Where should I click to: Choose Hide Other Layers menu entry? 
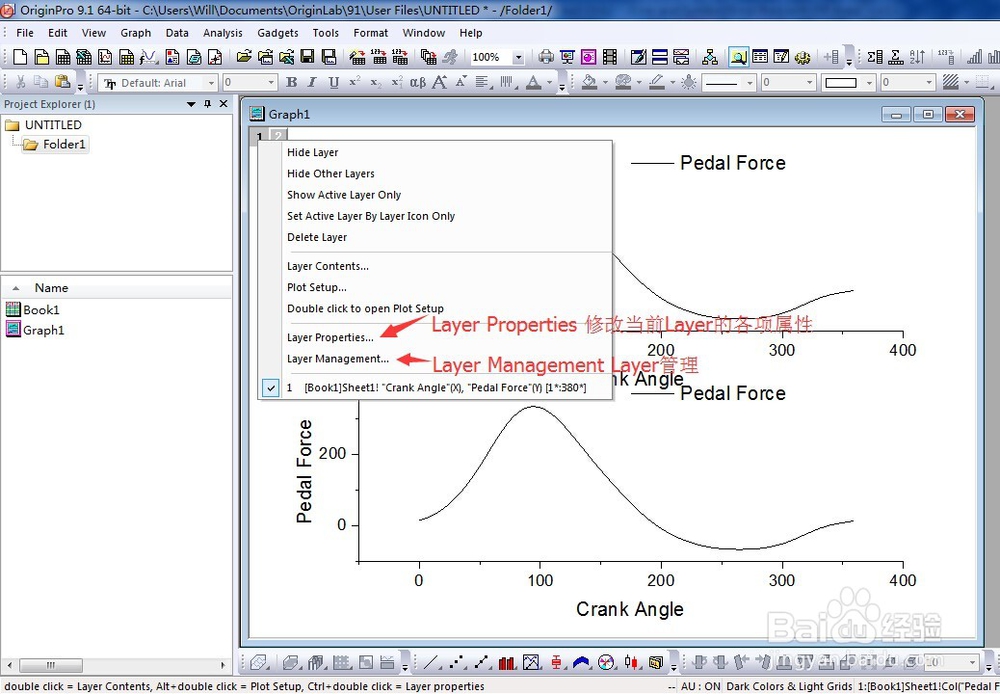(x=330, y=173)
